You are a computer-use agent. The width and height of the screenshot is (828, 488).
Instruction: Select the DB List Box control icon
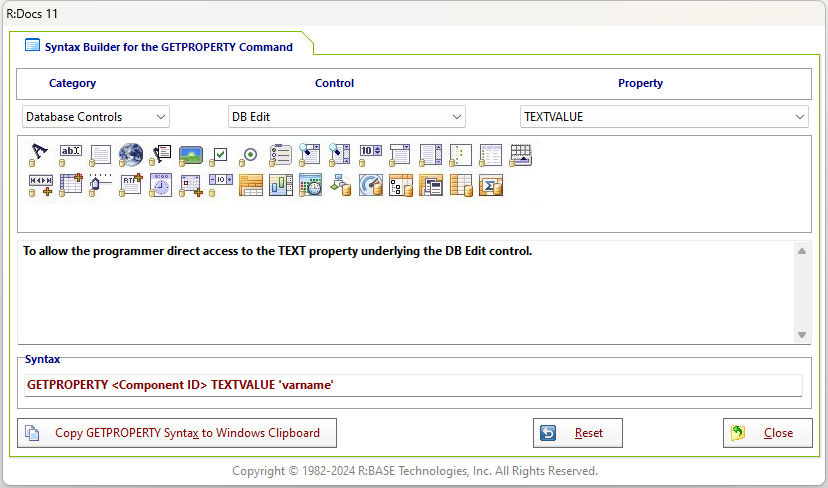pyautogui.click(x=430, y=155)
